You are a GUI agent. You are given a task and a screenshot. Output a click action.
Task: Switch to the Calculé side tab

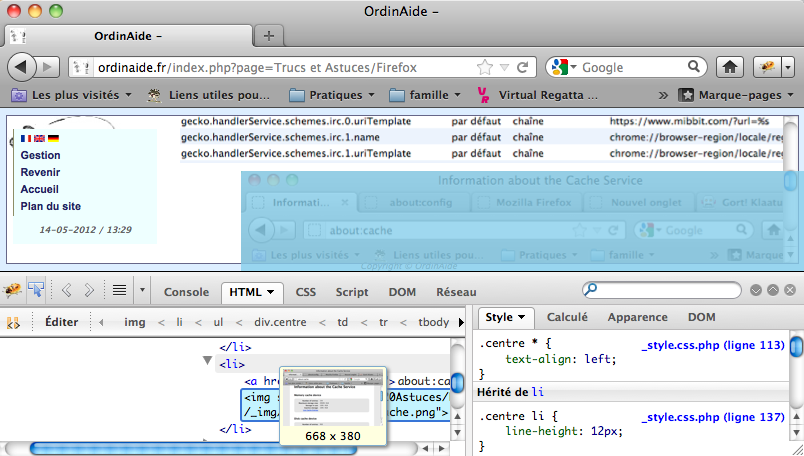567,317
